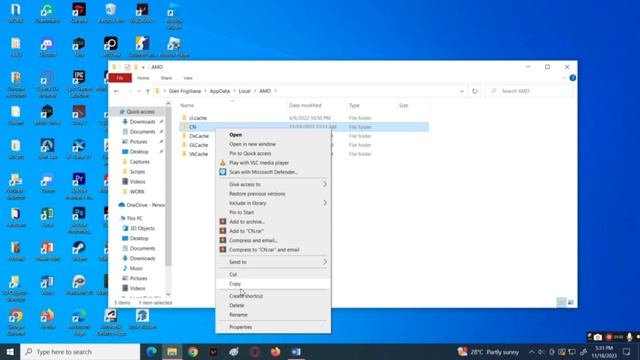Open Firefox from the taskbar

pyautogui.click(x=276, y=351)
